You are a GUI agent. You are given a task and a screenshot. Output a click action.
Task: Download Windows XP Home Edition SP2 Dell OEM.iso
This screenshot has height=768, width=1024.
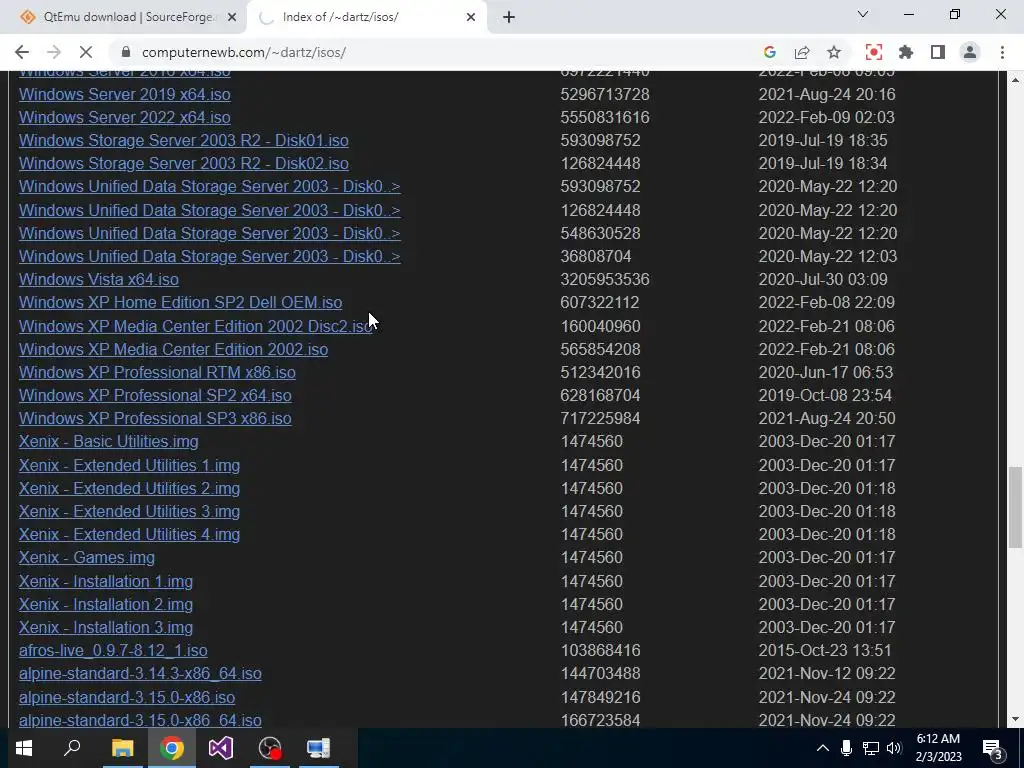coord(180,302)
